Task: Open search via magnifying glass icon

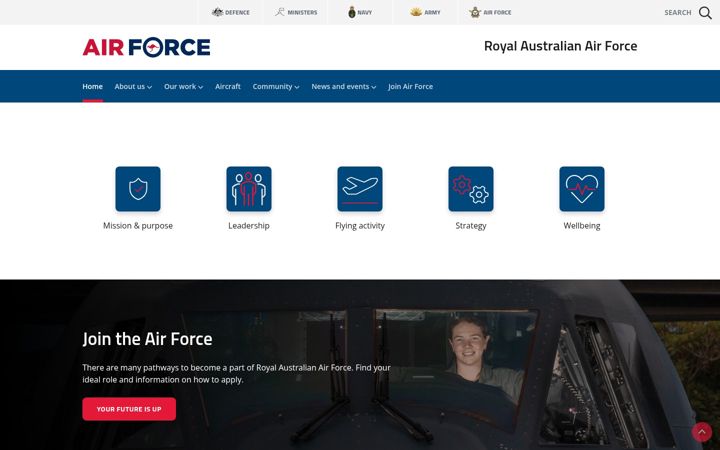Action: click(x=705, y=12)
